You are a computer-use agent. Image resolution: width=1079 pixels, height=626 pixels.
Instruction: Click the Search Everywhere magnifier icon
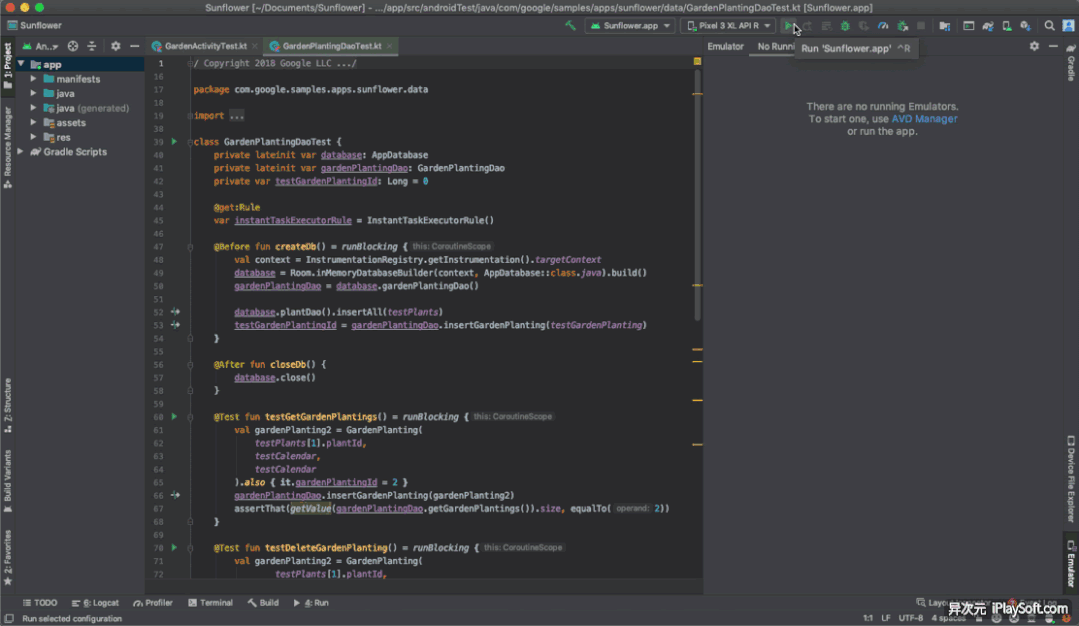(x=1049, y=26)
